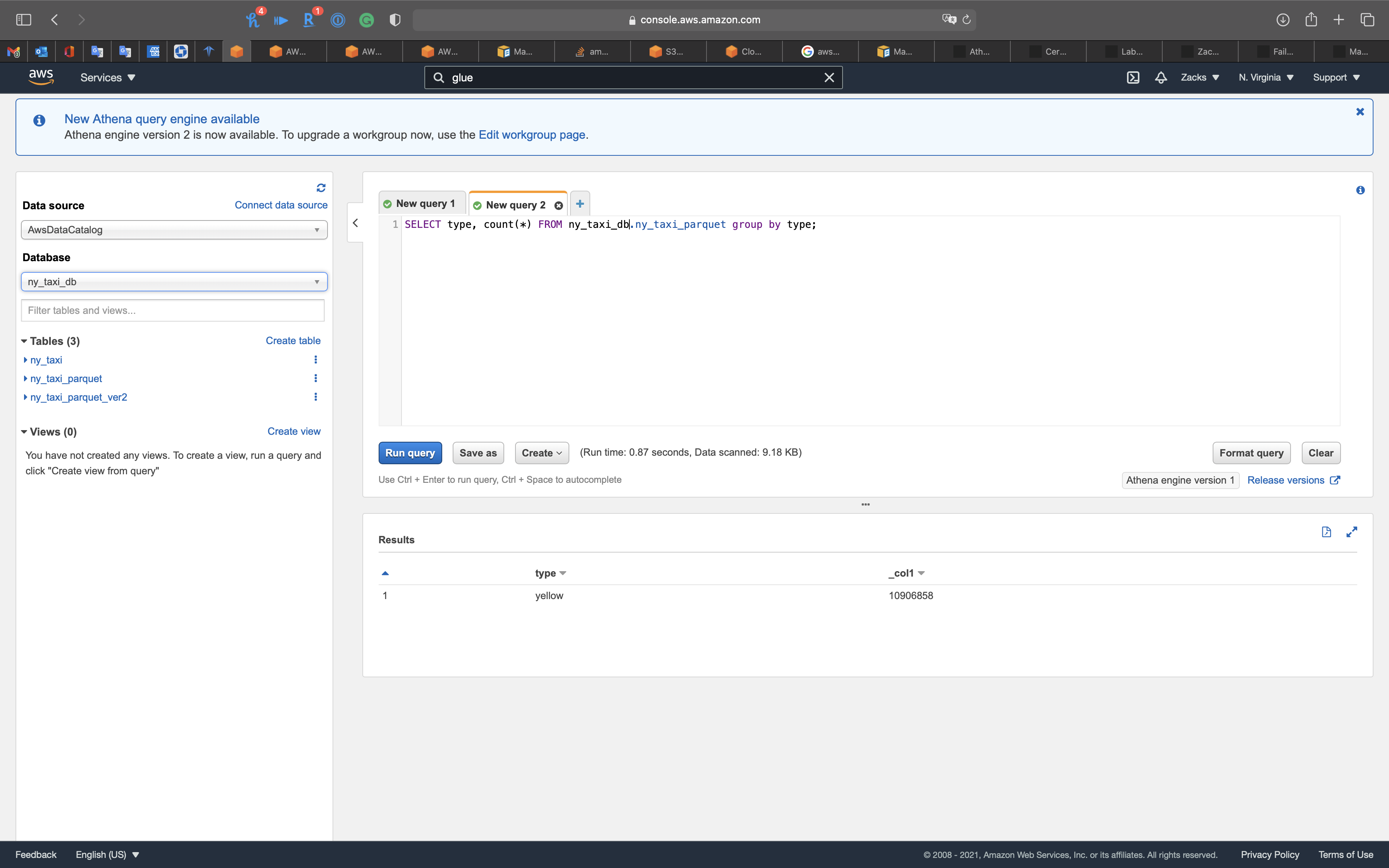This screenshot has height=868, width=1389.
Task: Download query results file
Action: pyautogui.click(x=1326, y=532)
